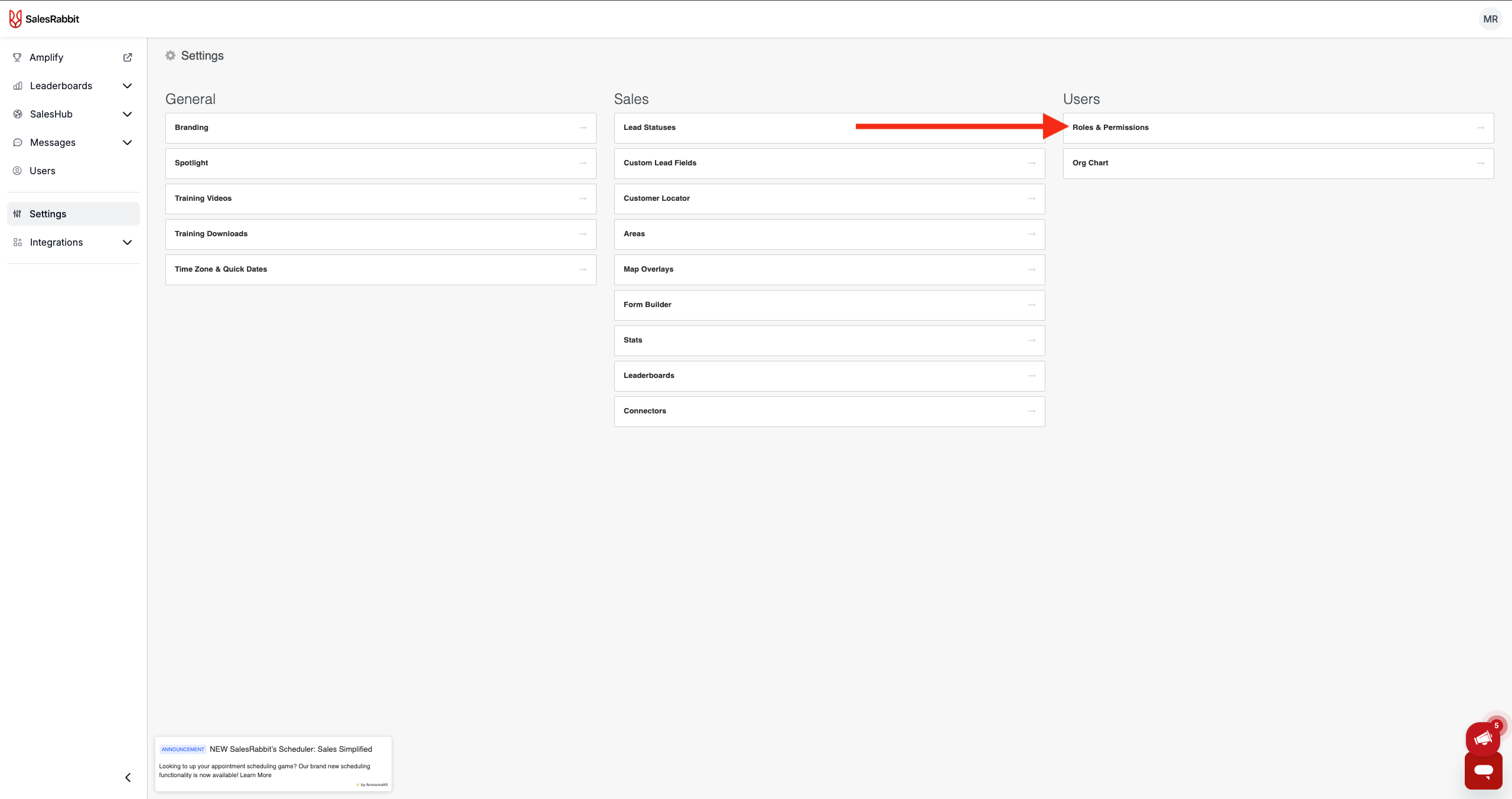The image size is (1512, 799).
Task: Click the Users person icon in sidebar
Action: 17,171
